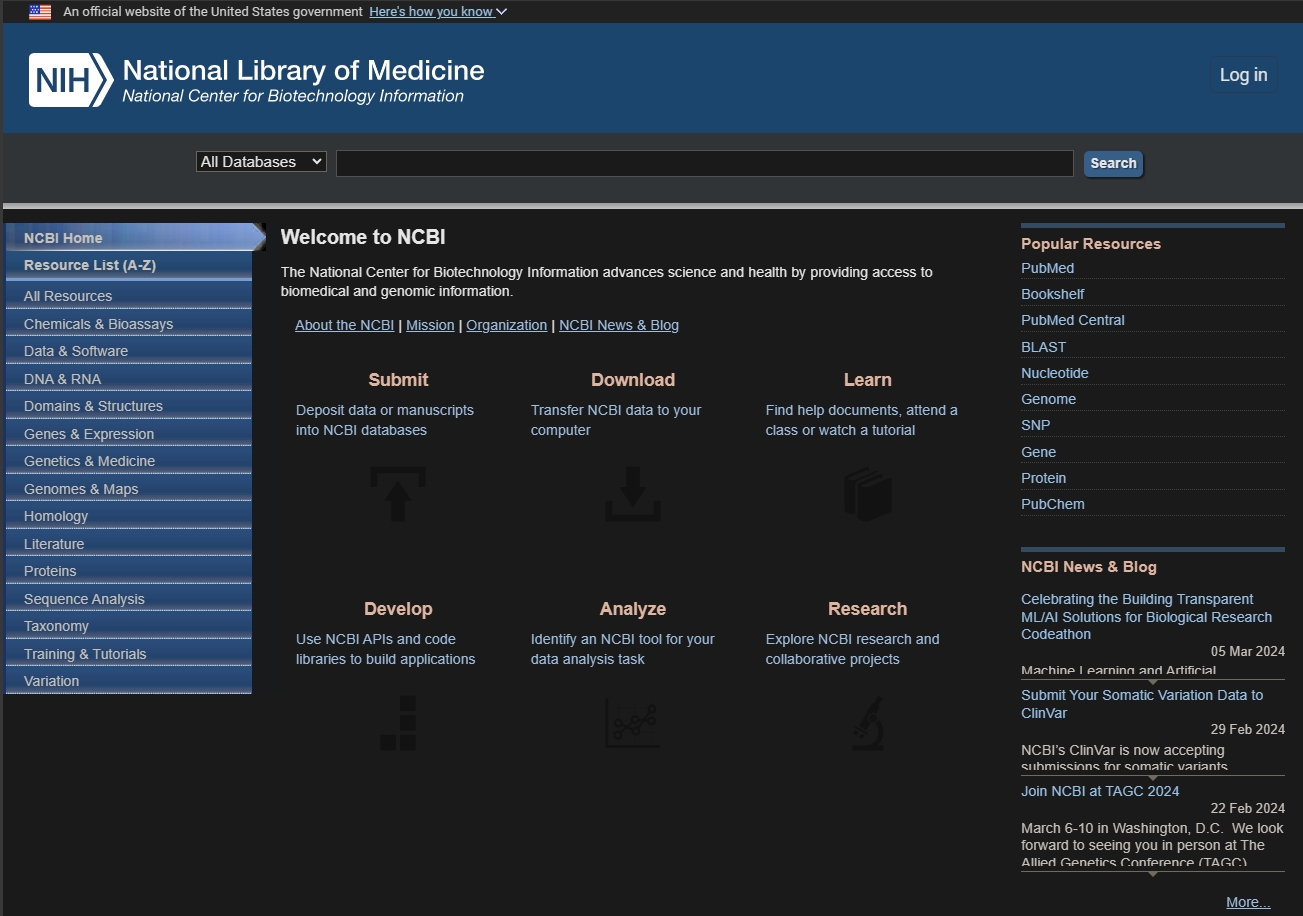
Task: Open NCBI News & Blog link
Action: pyautogui.click(x=618, y=325)
